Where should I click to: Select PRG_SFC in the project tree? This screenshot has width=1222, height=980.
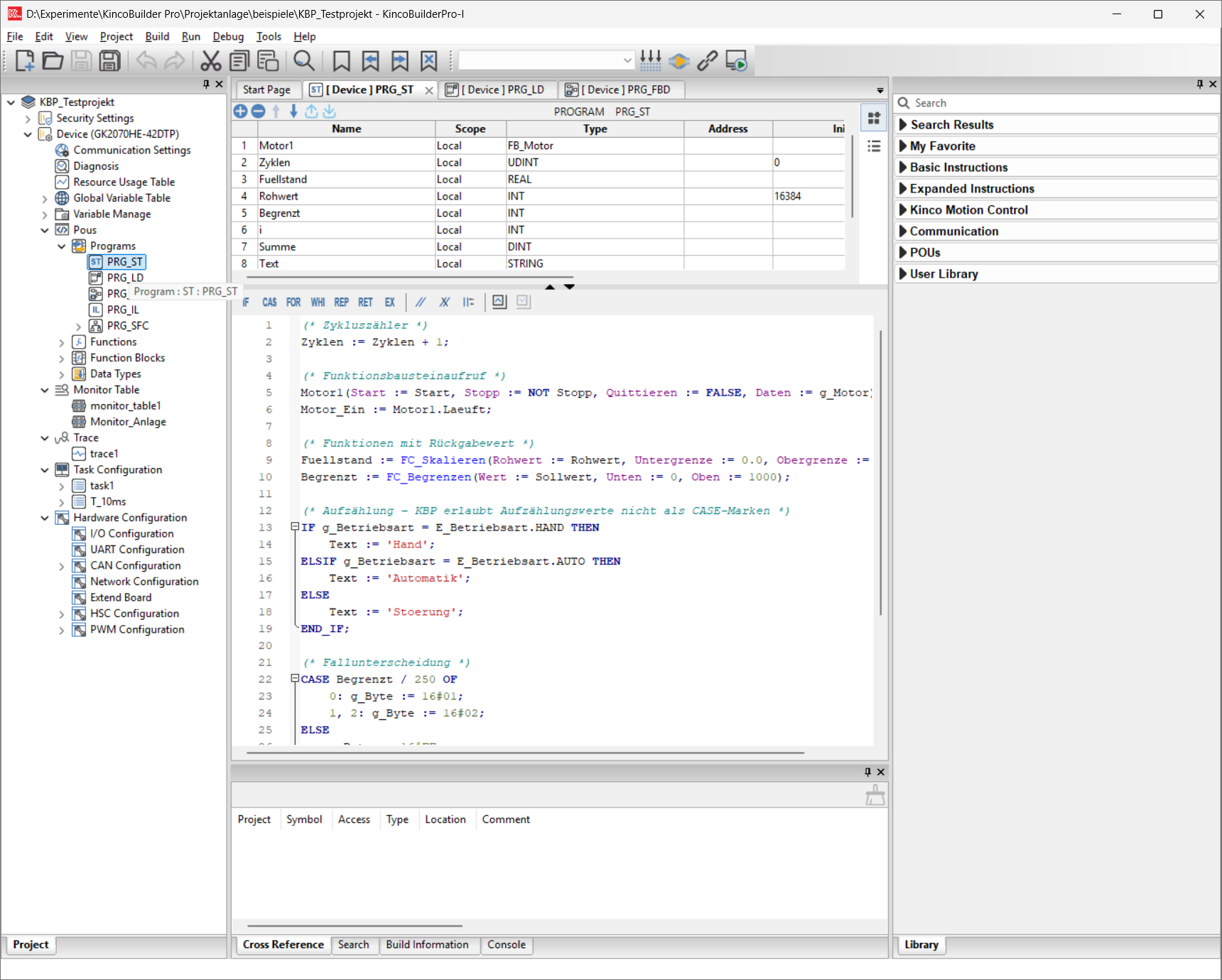127,326
